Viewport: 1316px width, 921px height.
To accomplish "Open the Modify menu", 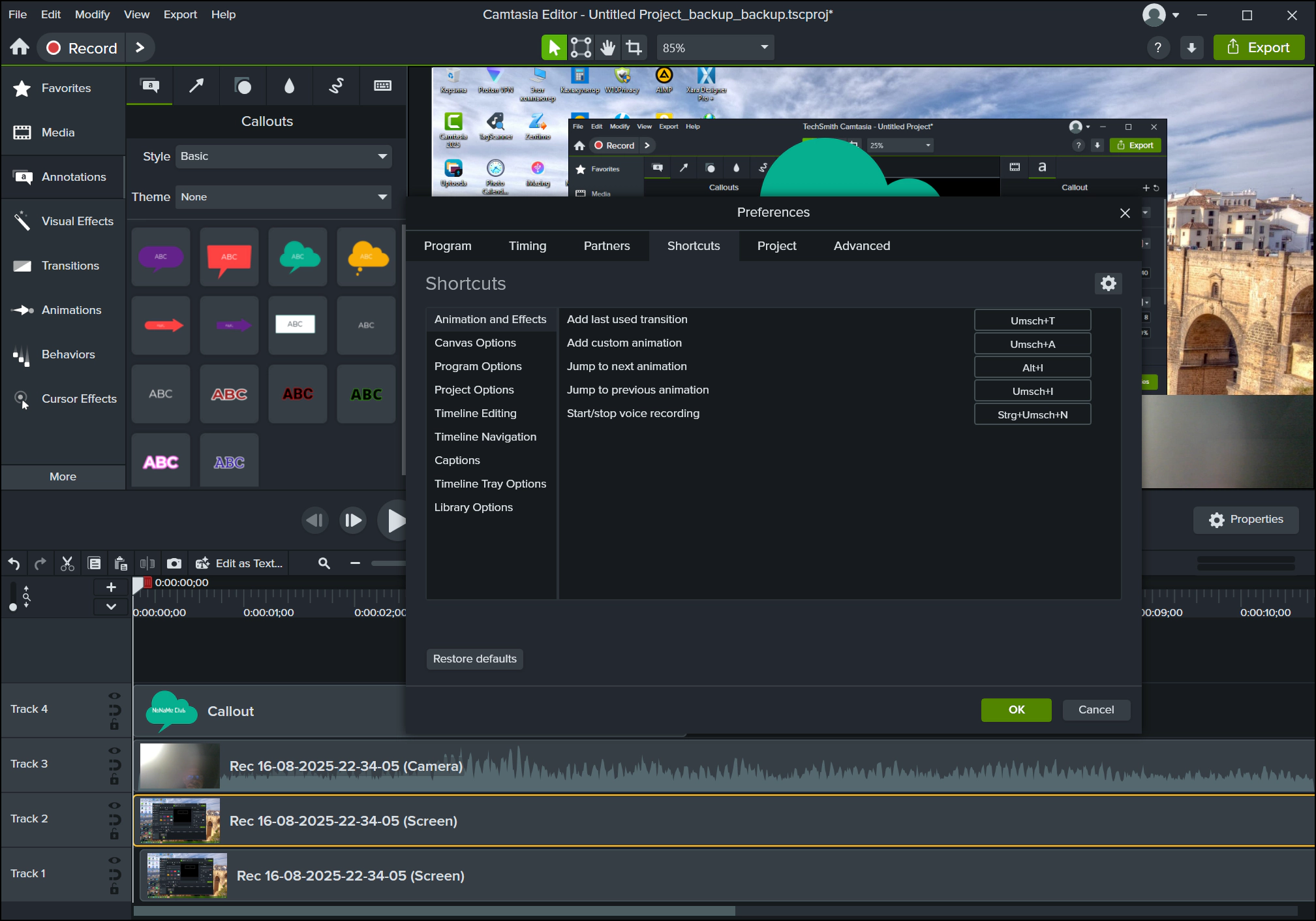I will pyautogui.click(x=92, y=14).
